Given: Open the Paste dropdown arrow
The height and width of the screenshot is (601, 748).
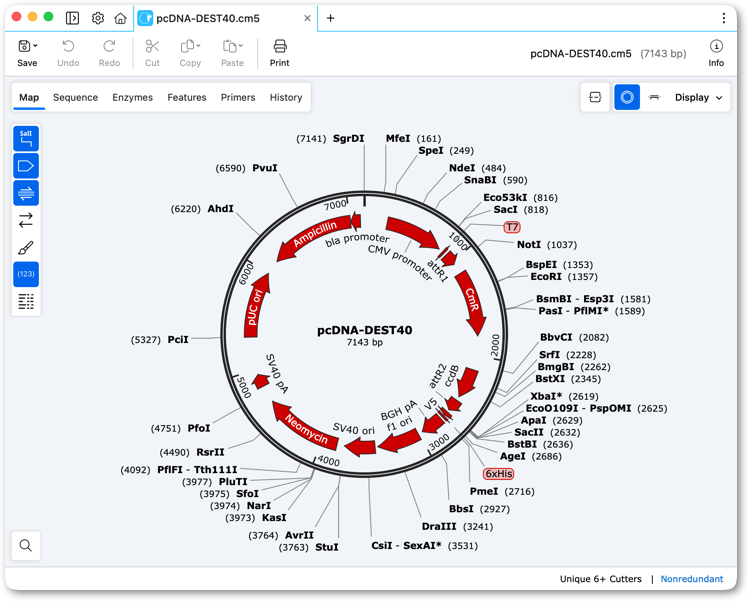Looking at the screenshot, I should pos(240,46).
